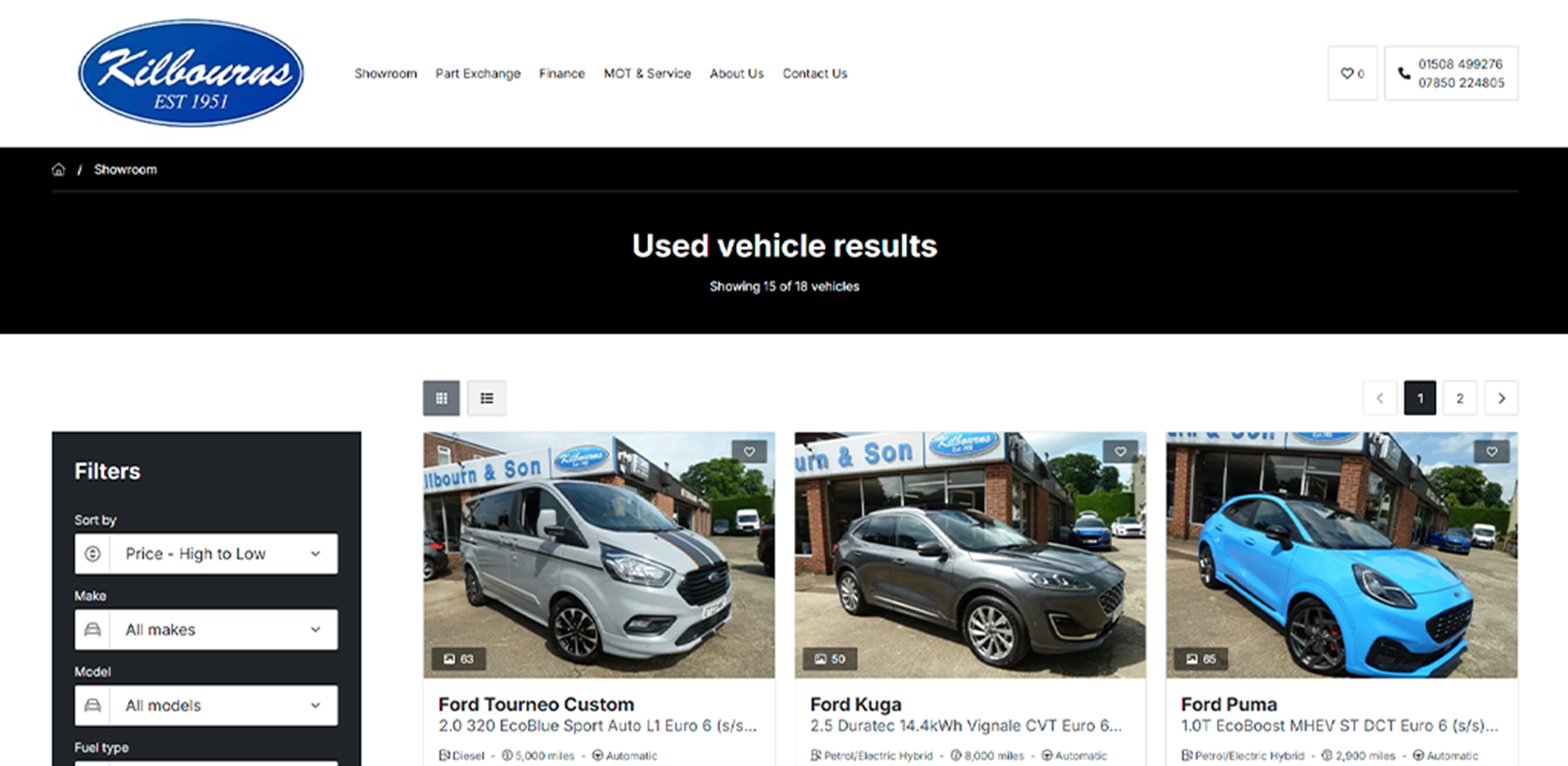Click the "Filters" panel heading
This screenshot has height=766, width=1568.
coord(107,471)
